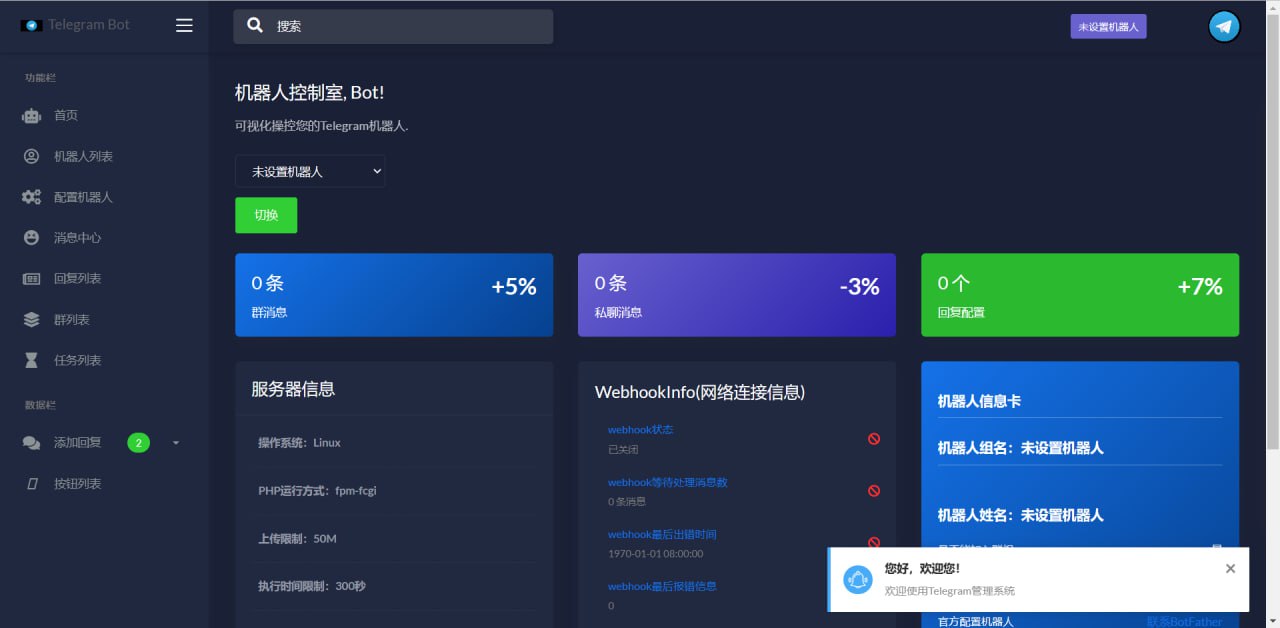This screenshot has height=628, width=1280.
Task: Click the layers icon beside 群列表
Action: point(32,320)
